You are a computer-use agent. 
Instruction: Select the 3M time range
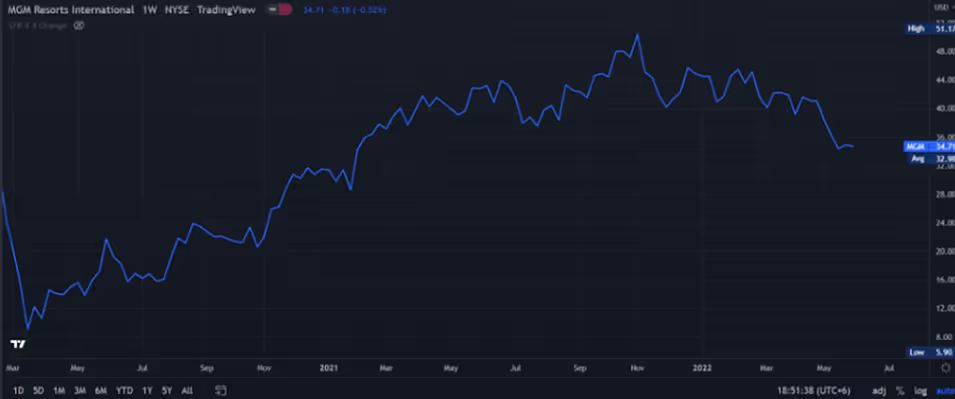tap(80, 390)
